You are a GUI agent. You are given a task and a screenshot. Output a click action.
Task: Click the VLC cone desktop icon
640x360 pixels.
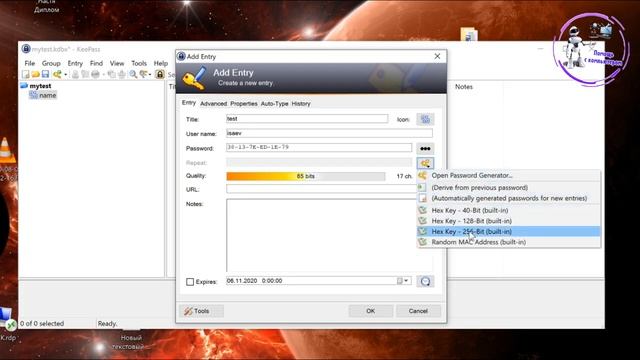(6, 150)
